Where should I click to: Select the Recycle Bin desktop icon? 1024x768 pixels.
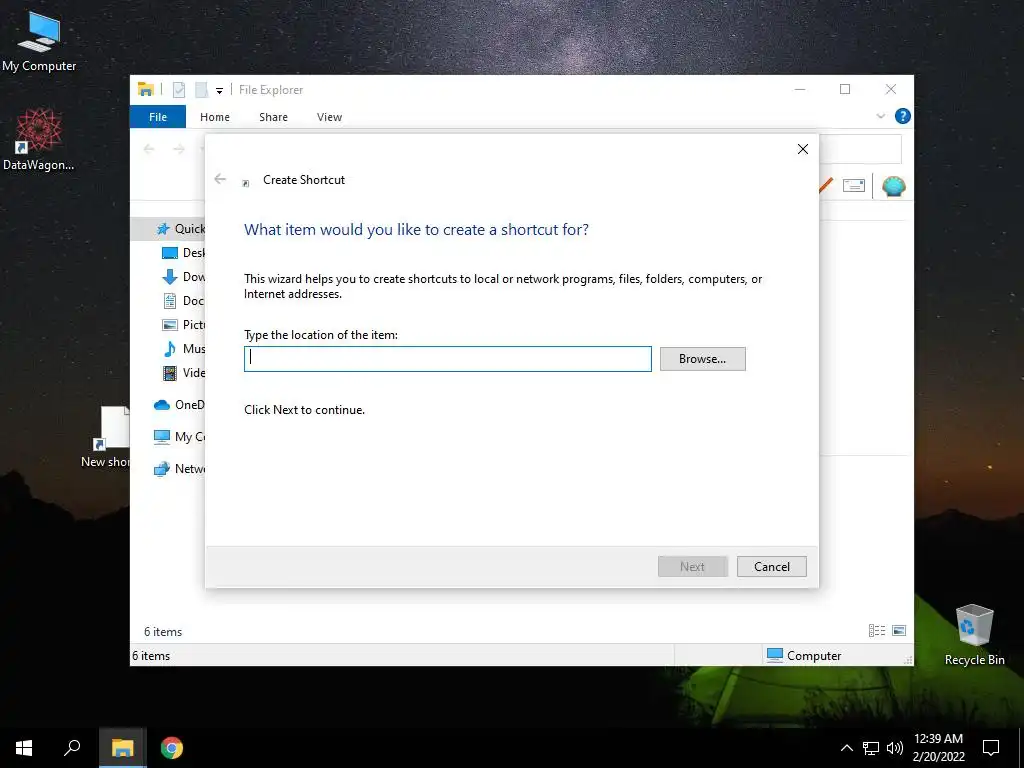[x=974, y=635]
